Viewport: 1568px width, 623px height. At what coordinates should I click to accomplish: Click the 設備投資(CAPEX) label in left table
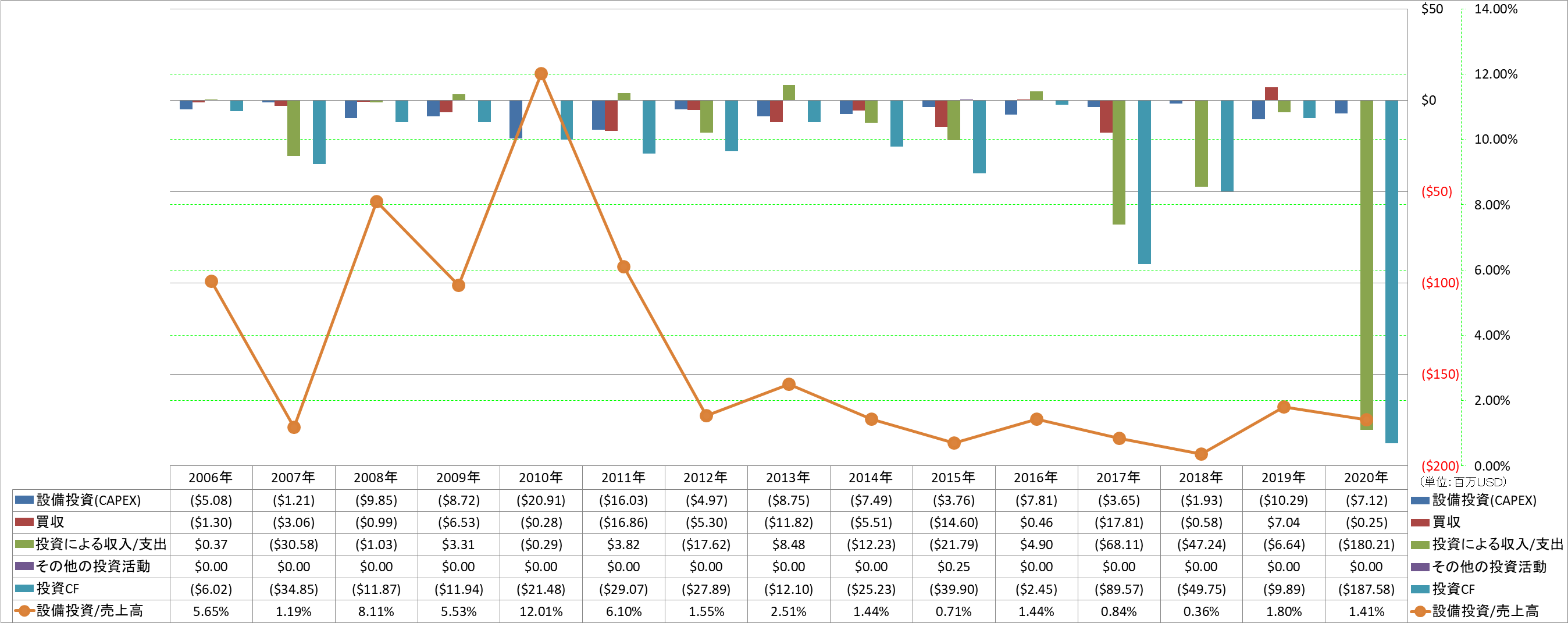[89, 500]
